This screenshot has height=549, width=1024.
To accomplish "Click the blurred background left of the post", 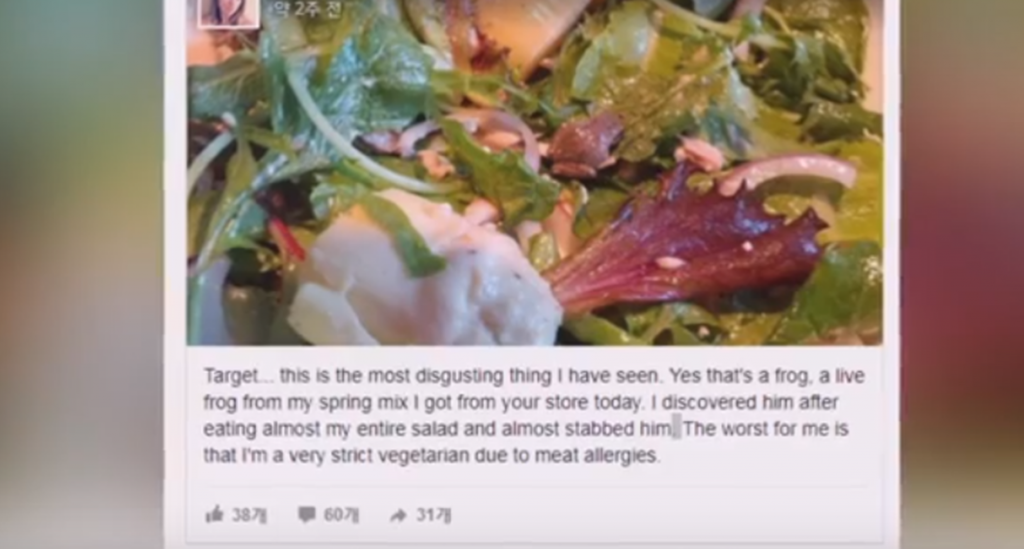I will pyautogui.click(x=82, y=274).
